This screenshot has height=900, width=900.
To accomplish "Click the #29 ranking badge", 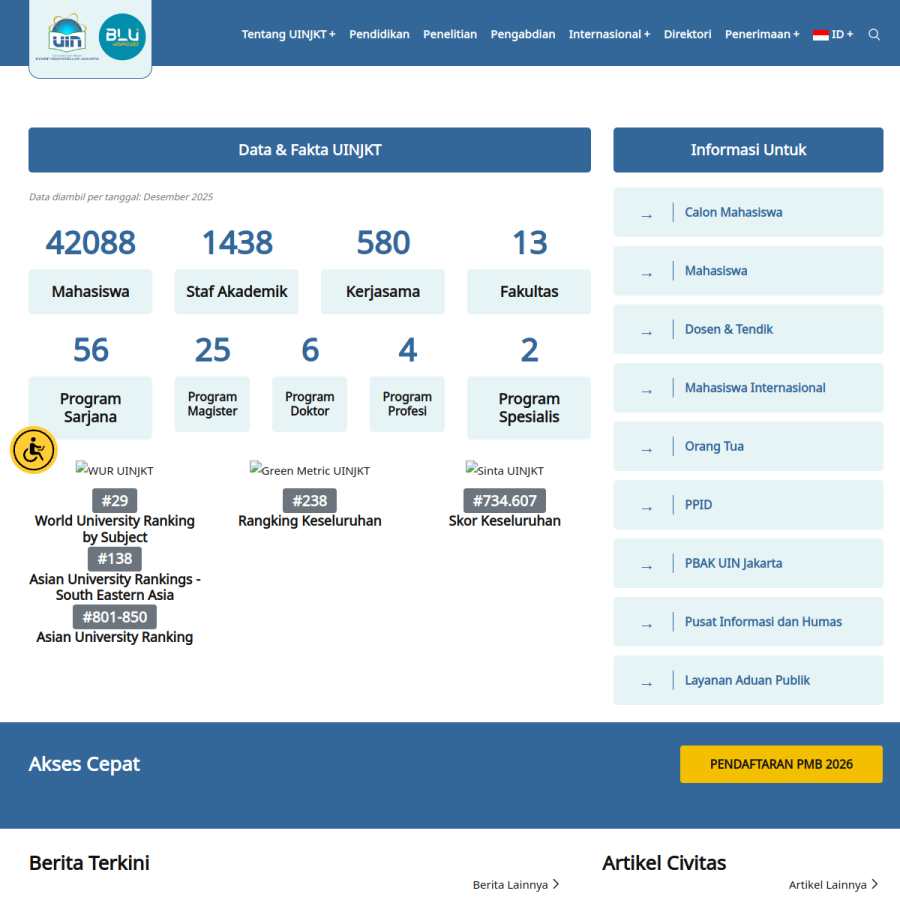I will [115, 501].
